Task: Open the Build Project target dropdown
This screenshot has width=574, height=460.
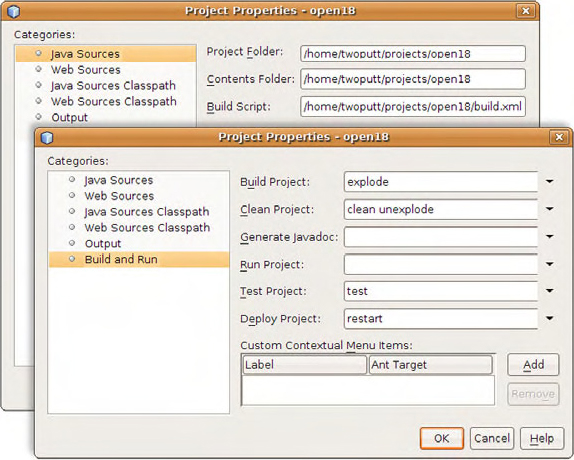Action: [x=549, y=182]
